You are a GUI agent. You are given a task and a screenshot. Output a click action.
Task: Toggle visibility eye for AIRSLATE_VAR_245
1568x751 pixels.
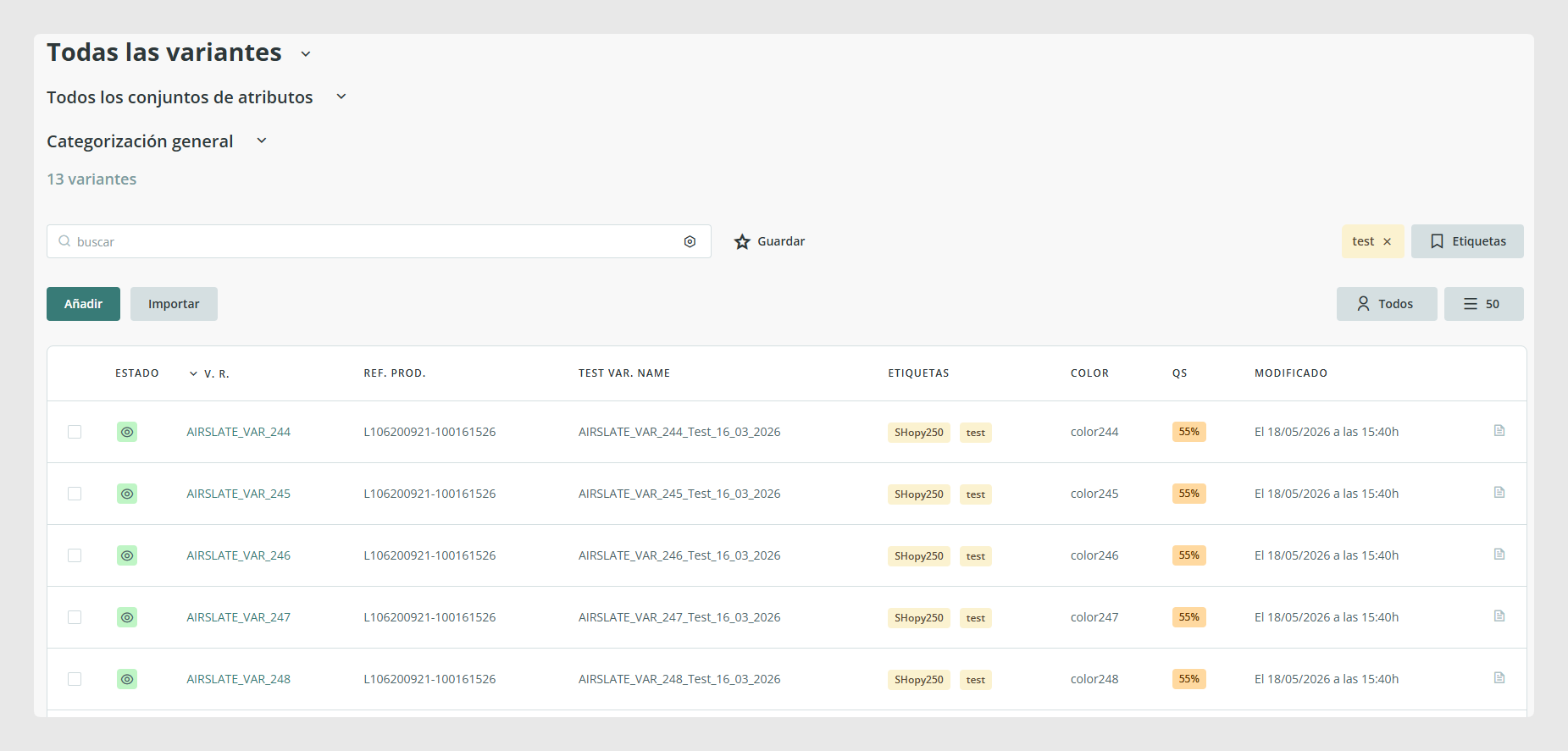[x=127, y=494]
